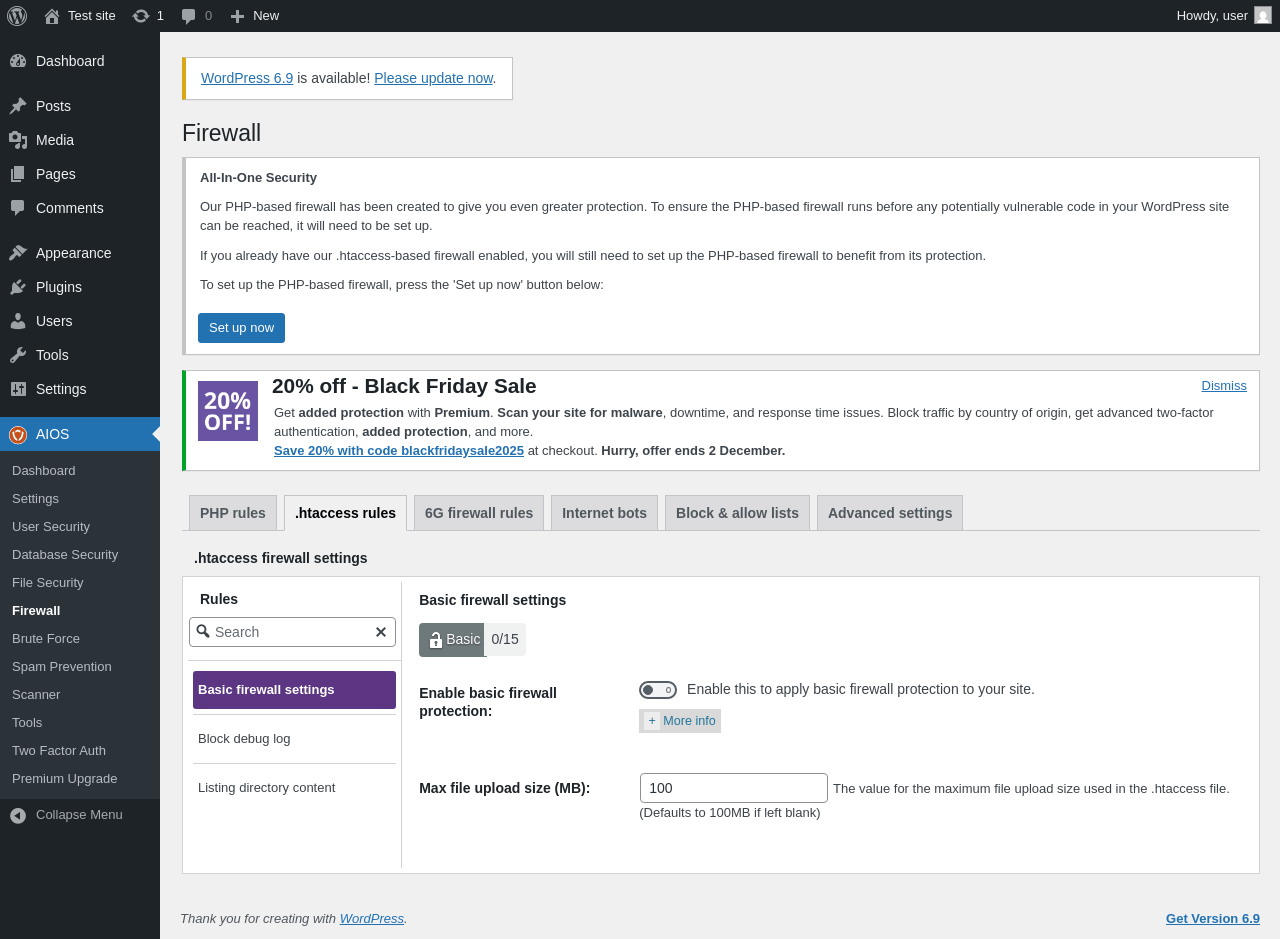Screen dimensions: 1280x939
Task: Open the Plugins menu in sidebar
Action: tap(59, 287)
